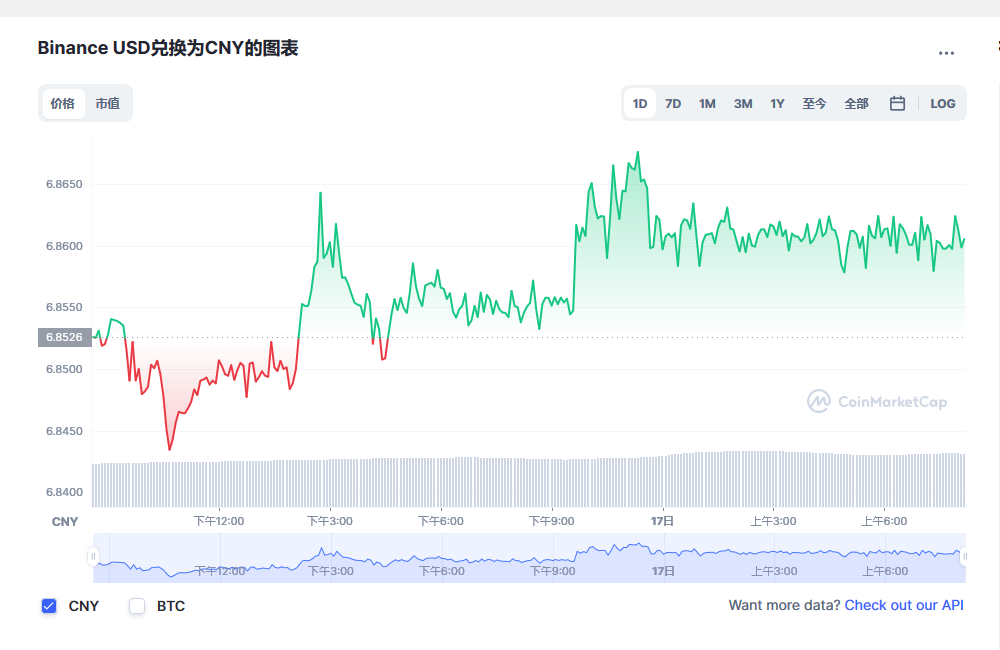Click the 上午3:00 main x-axis label
Image resolution: width=1000 pixels, height=650 pixels.
tap(774, 521)
